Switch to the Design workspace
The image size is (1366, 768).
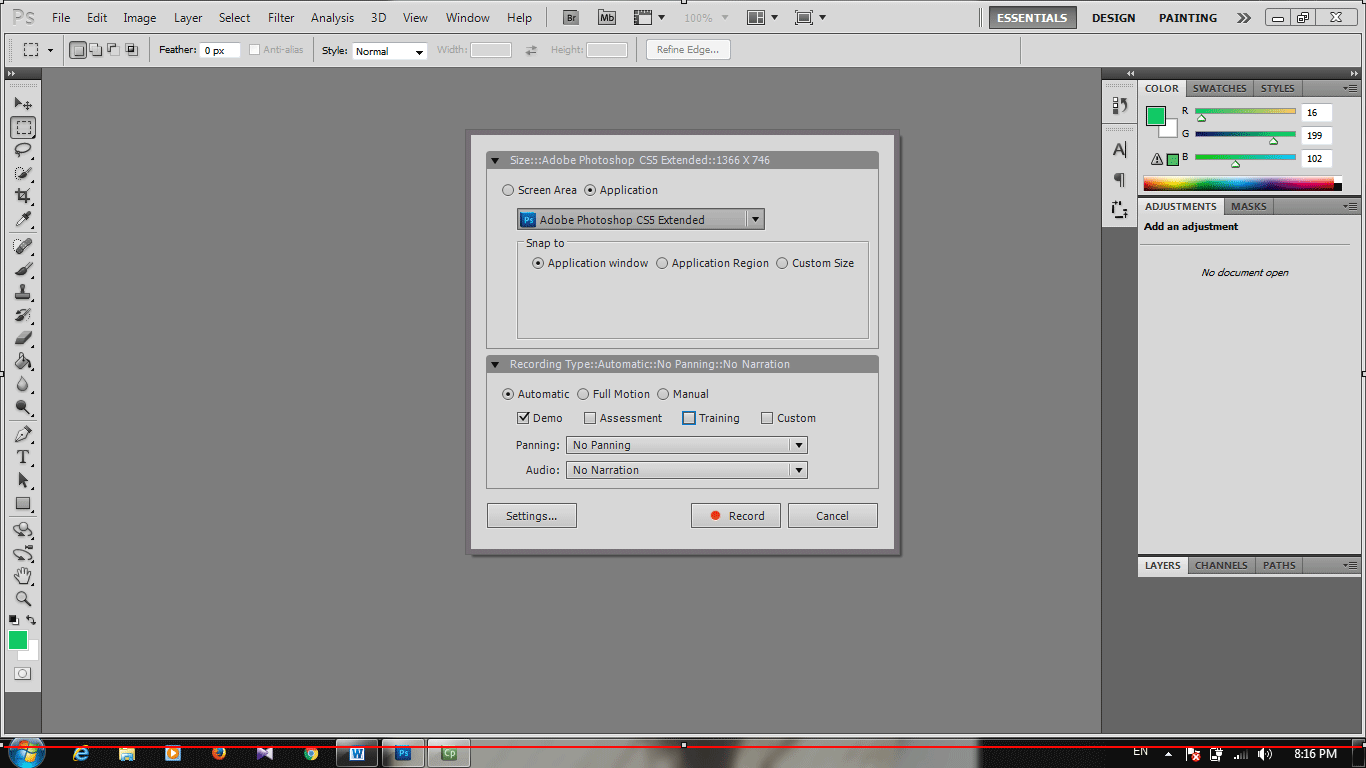click(1113, 18)
